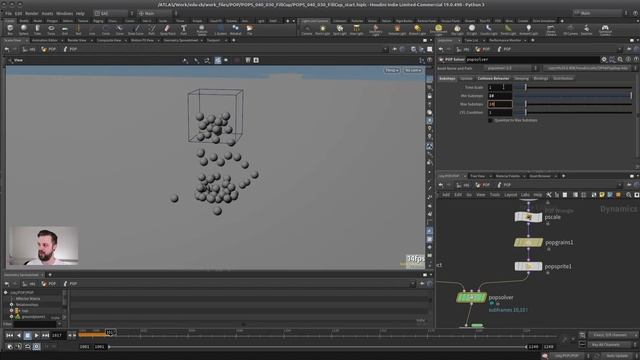
Task: Open the Key All Channels dropdown
Action: 611,345
